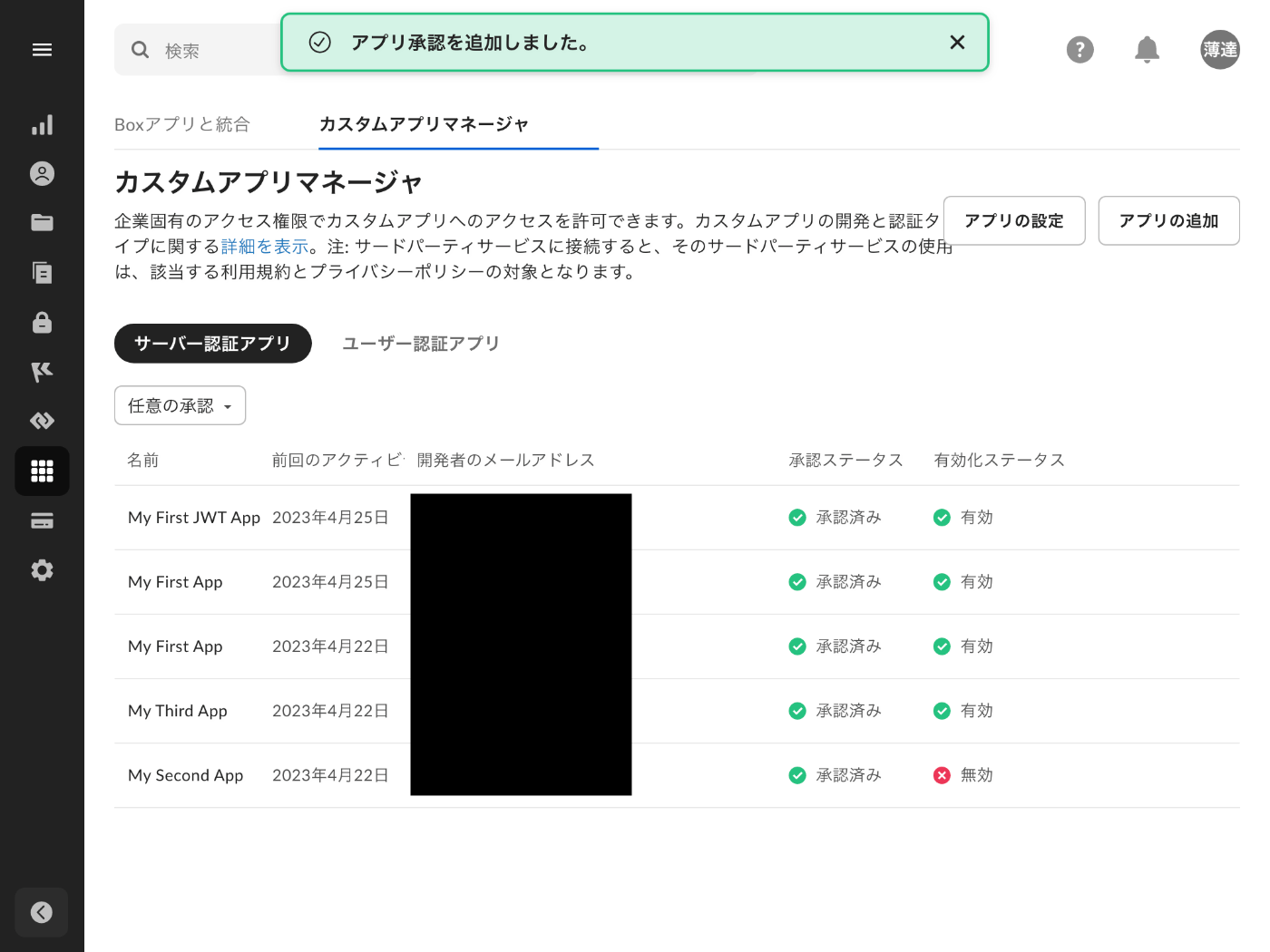Open the help question mark icon
This screenshot has height=952, width=1270.
click(x=1079, y=50)
